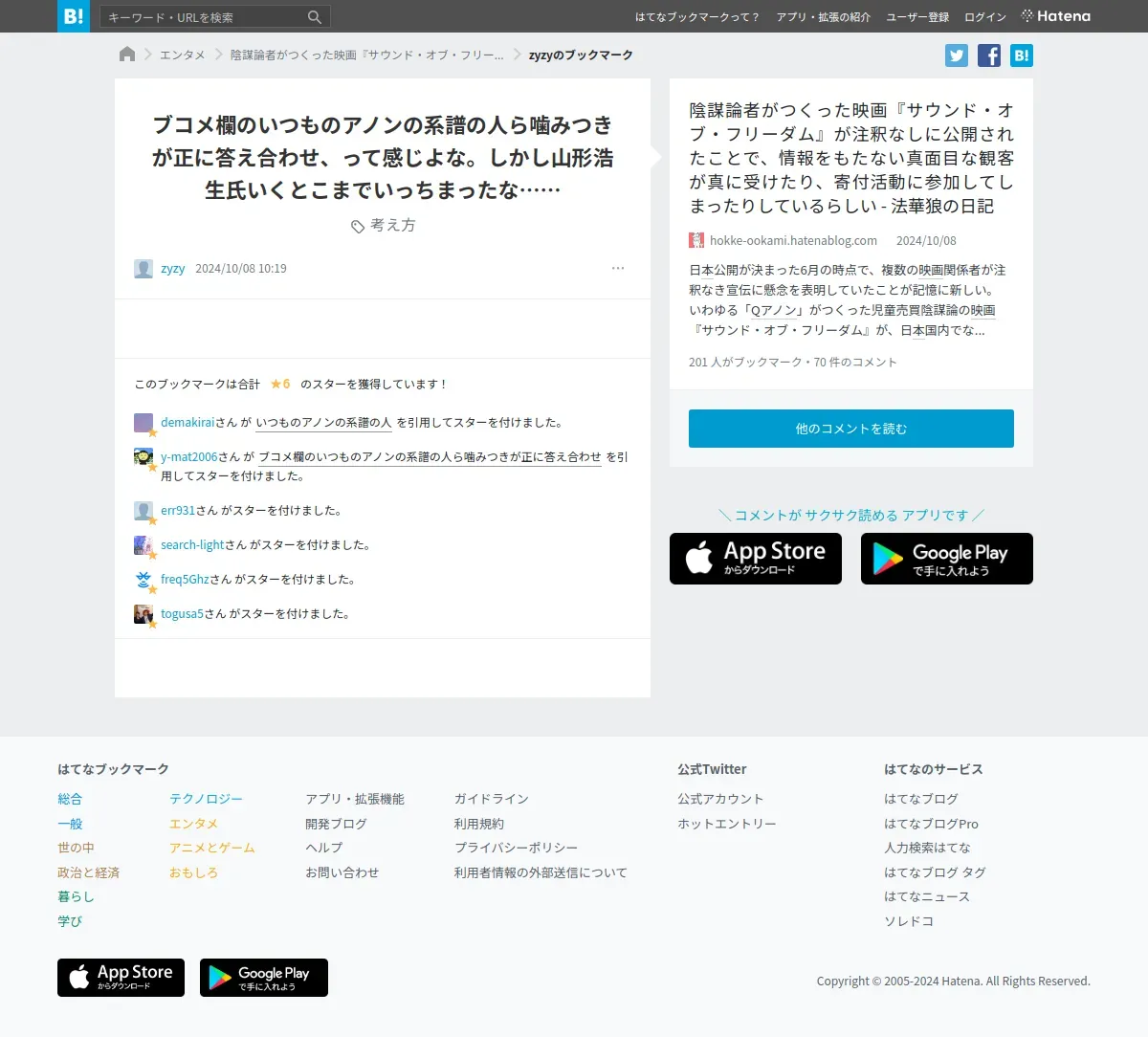Click footer 暮らし category
This screenshot has height=1037, width=1148.
point(76,896)
